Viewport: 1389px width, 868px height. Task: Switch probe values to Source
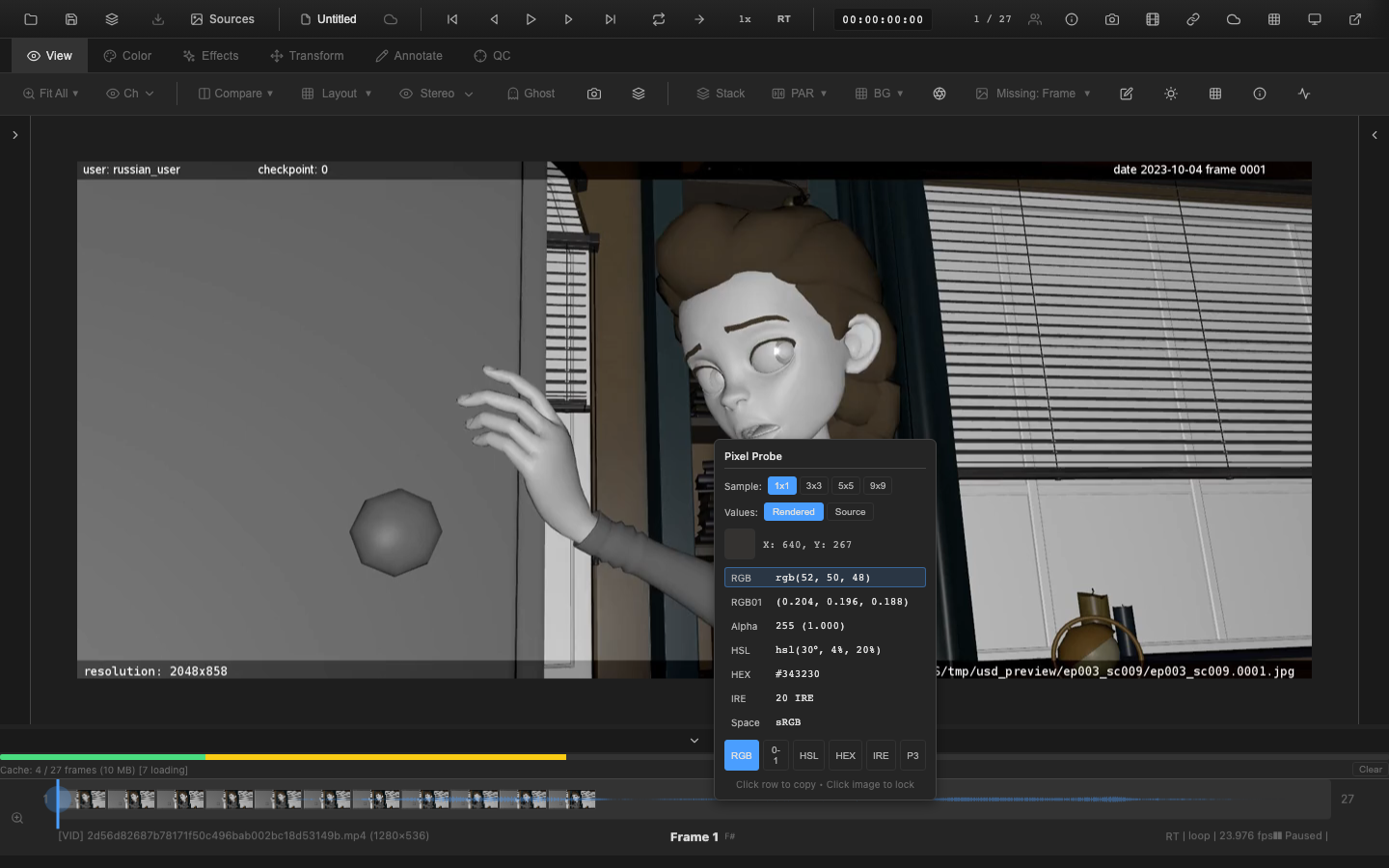tap(850, 512)
